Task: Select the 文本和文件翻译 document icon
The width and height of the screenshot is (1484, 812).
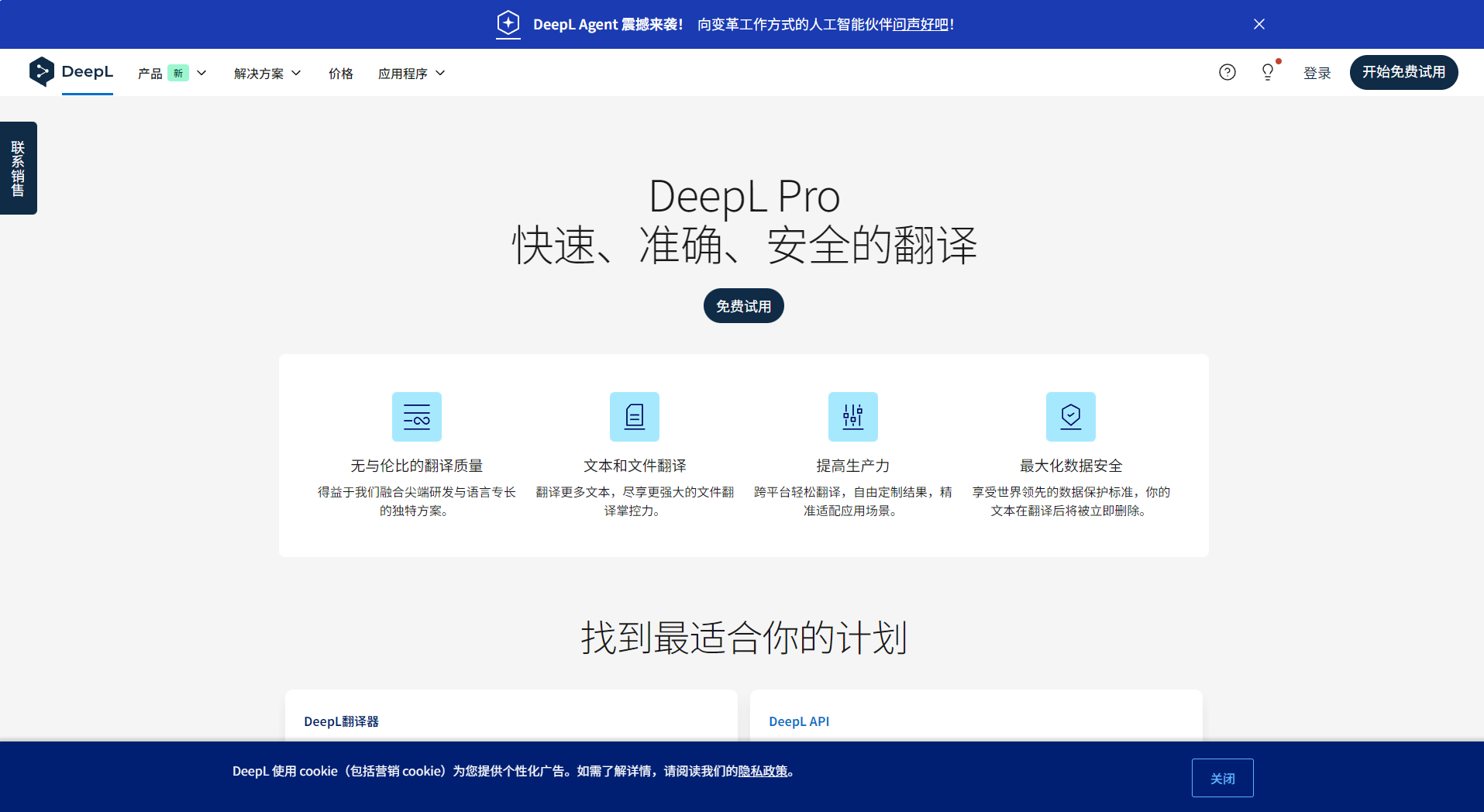Action: point(634,416)
